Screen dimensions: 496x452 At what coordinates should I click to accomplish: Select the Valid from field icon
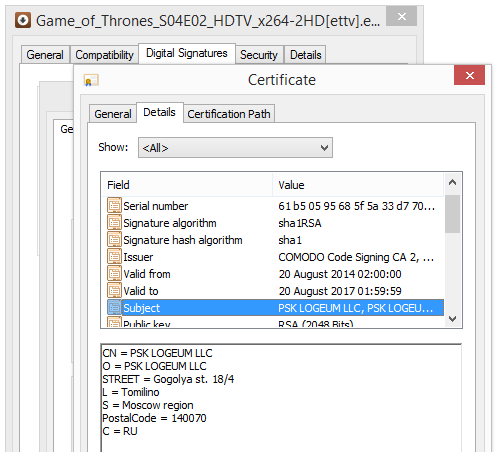114,273
